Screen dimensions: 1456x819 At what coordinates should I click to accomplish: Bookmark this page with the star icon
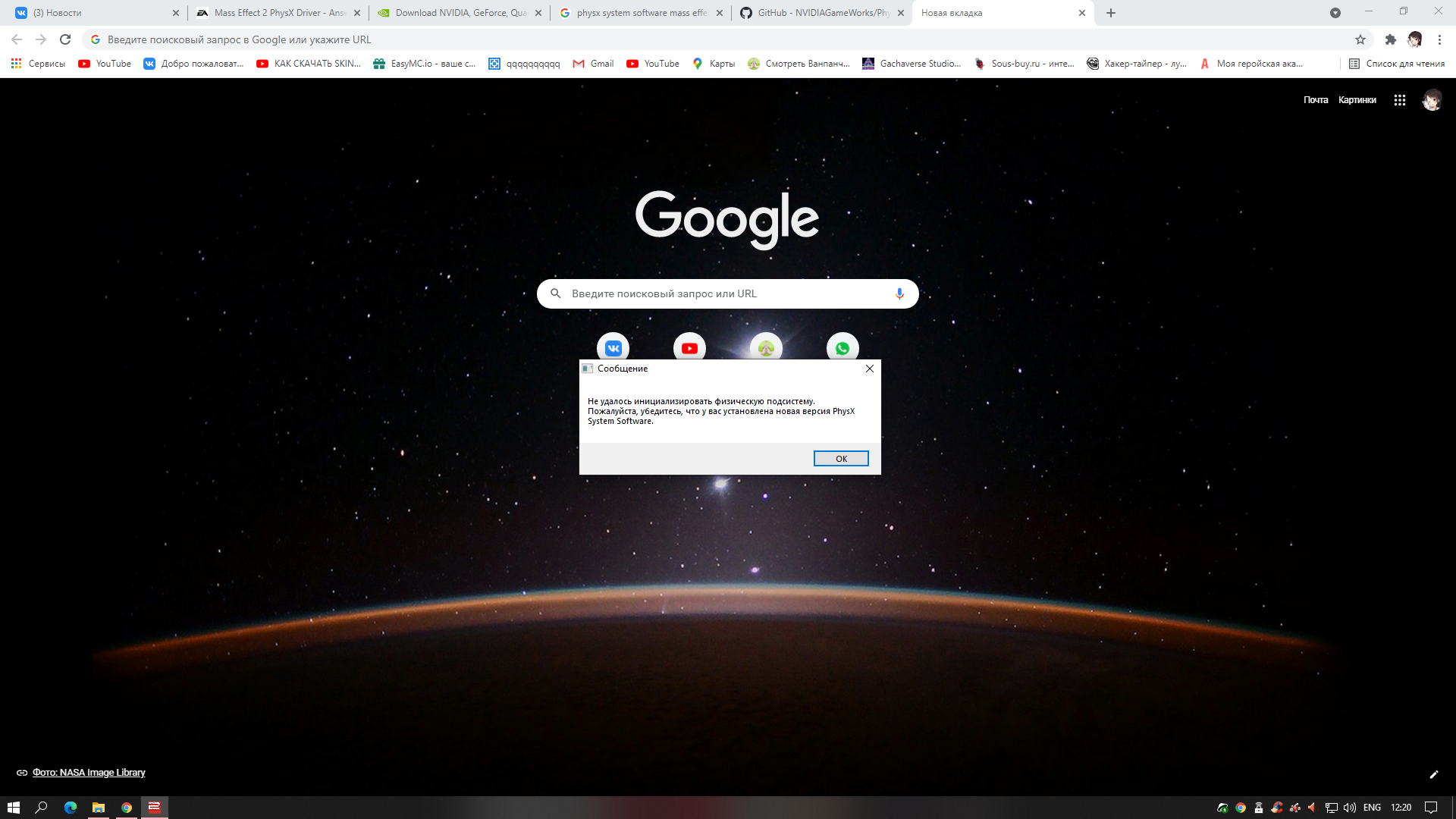tap(1360, 39)
